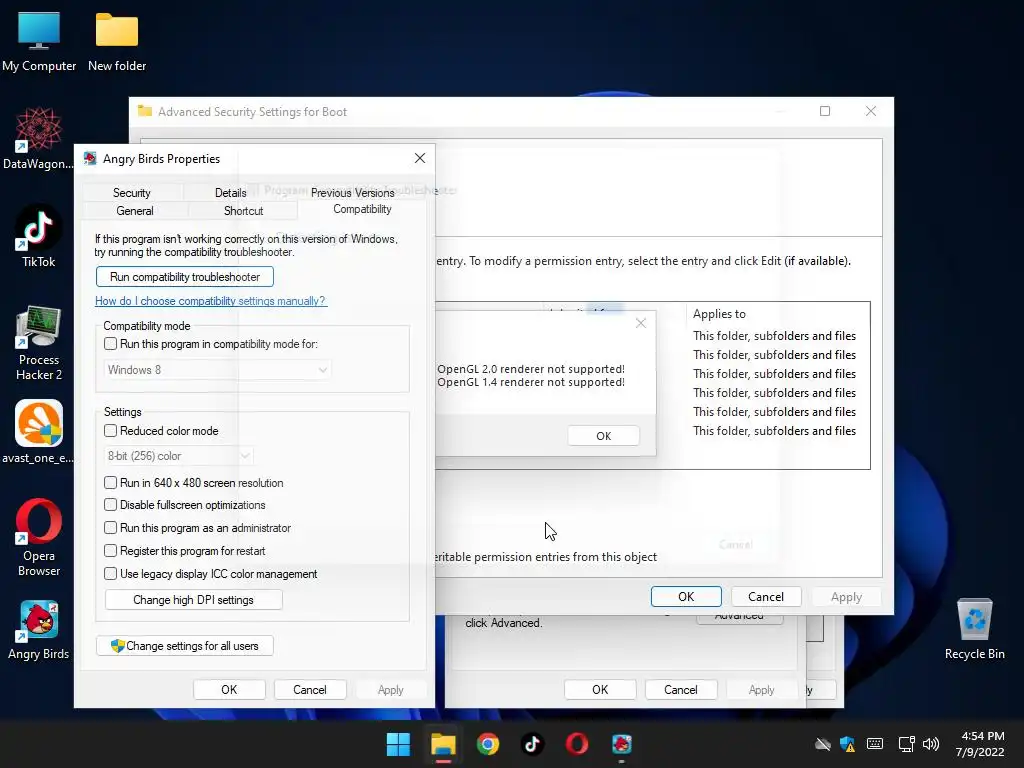Select first 'This folder, subfolders and files' entry
This screenshot has height=768, width=1024.
click(x=775, y=336)
